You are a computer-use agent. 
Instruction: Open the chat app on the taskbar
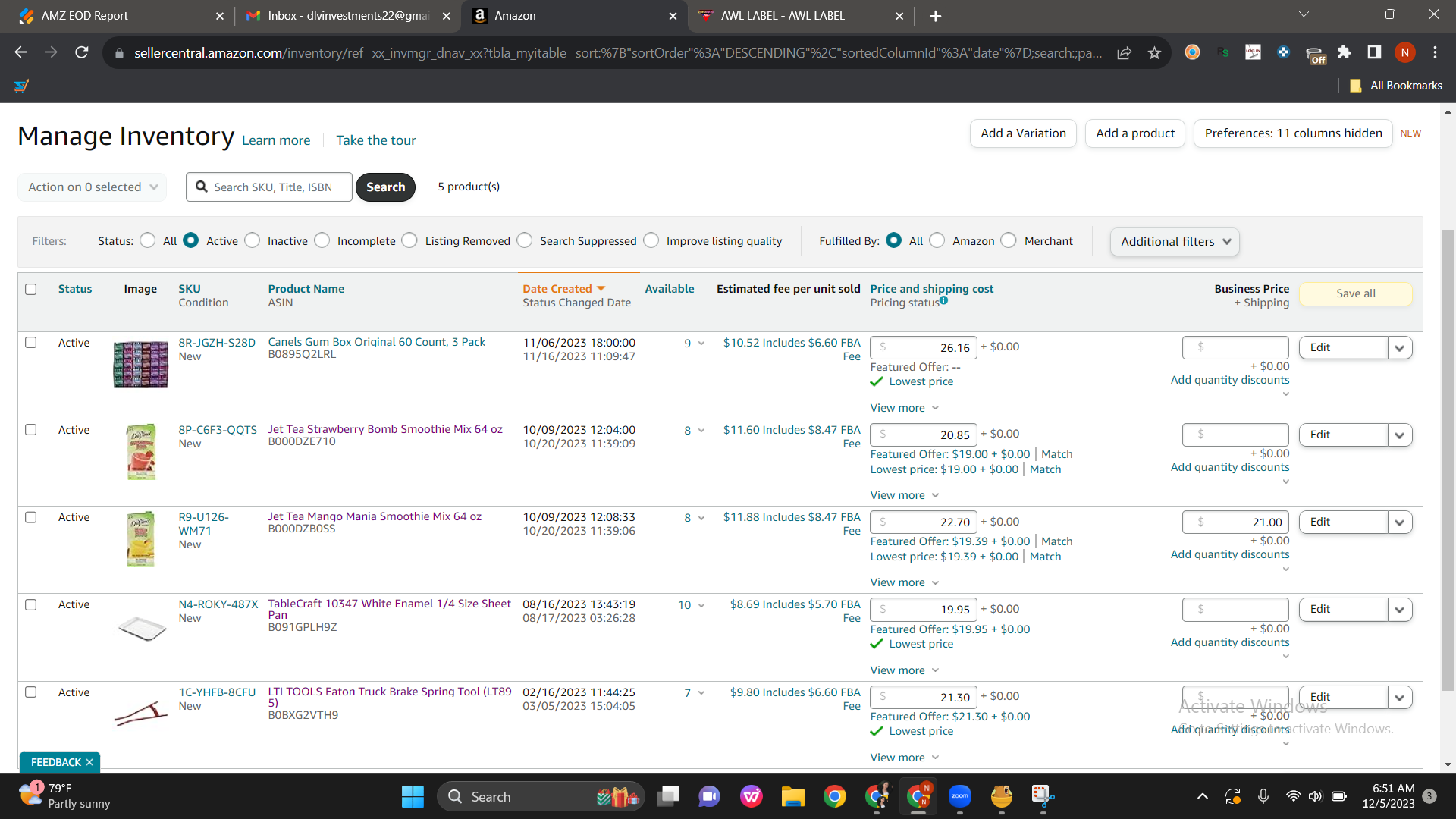(x=710, y=796)
